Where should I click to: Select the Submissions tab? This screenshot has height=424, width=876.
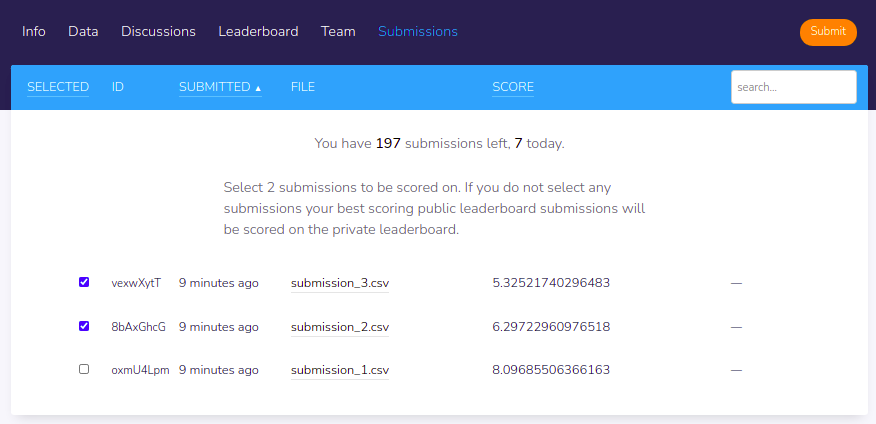point(418,31)
